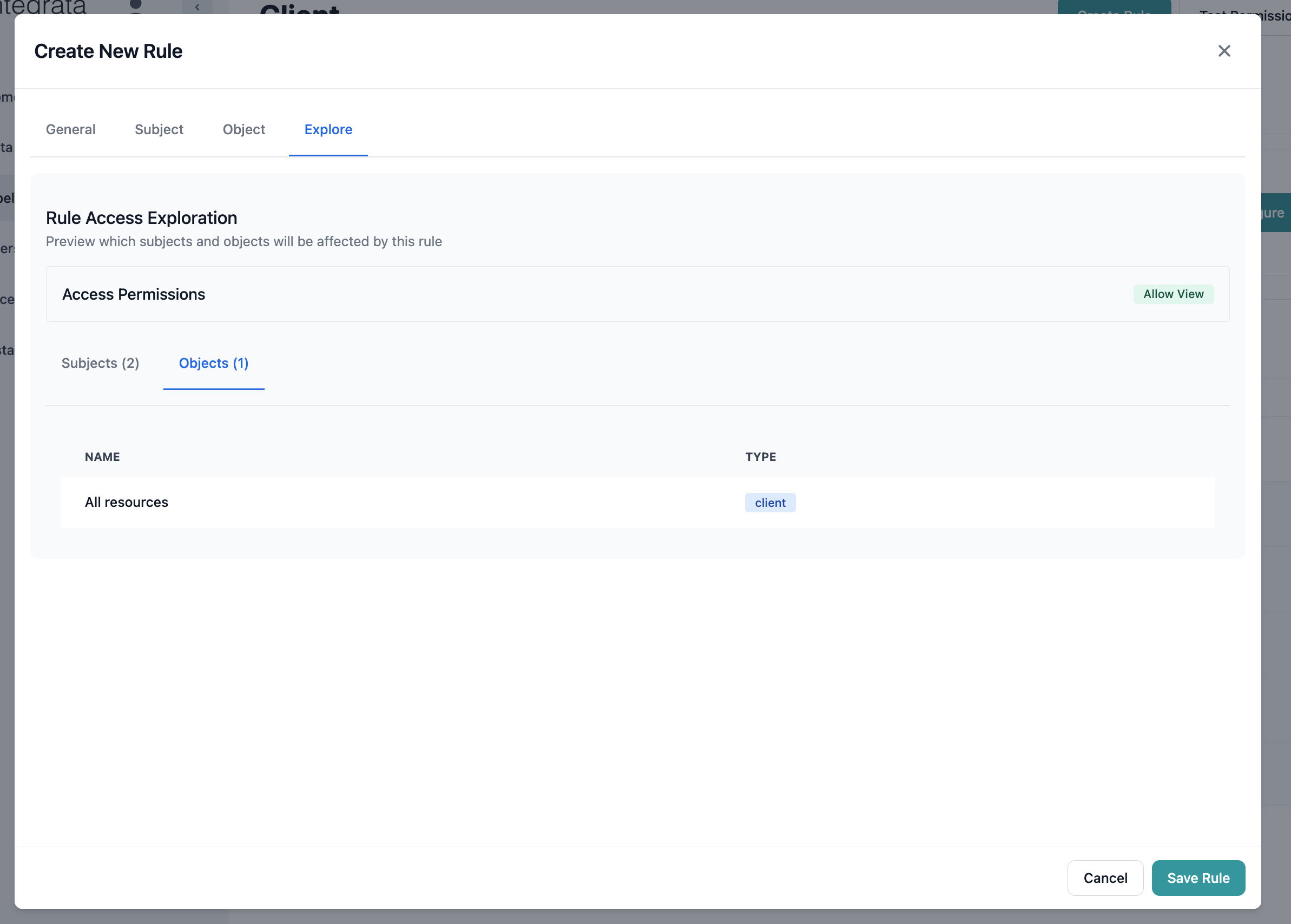Select the Object tab
Image resolution: width=1291 pixels, height=924 pixels.
click(243, 129)
